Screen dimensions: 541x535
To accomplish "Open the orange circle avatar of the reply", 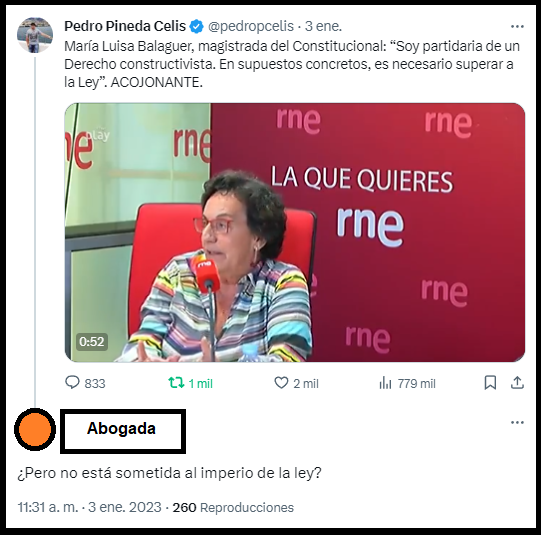I will click(35, 429).
